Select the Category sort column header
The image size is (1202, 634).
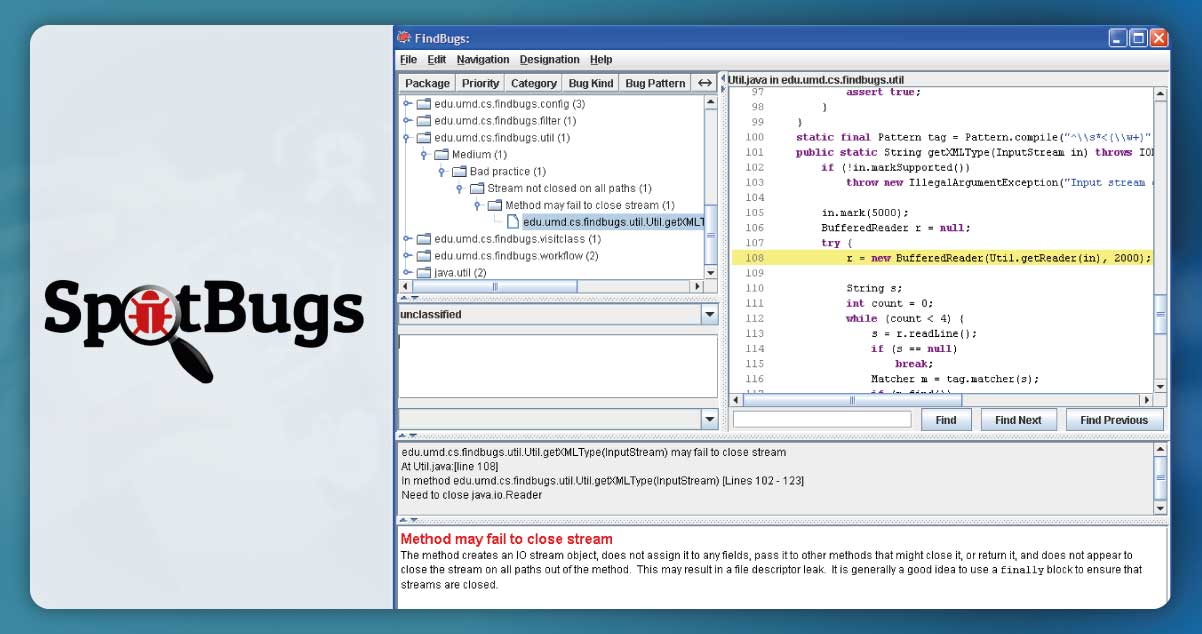(x=533, y=83)
